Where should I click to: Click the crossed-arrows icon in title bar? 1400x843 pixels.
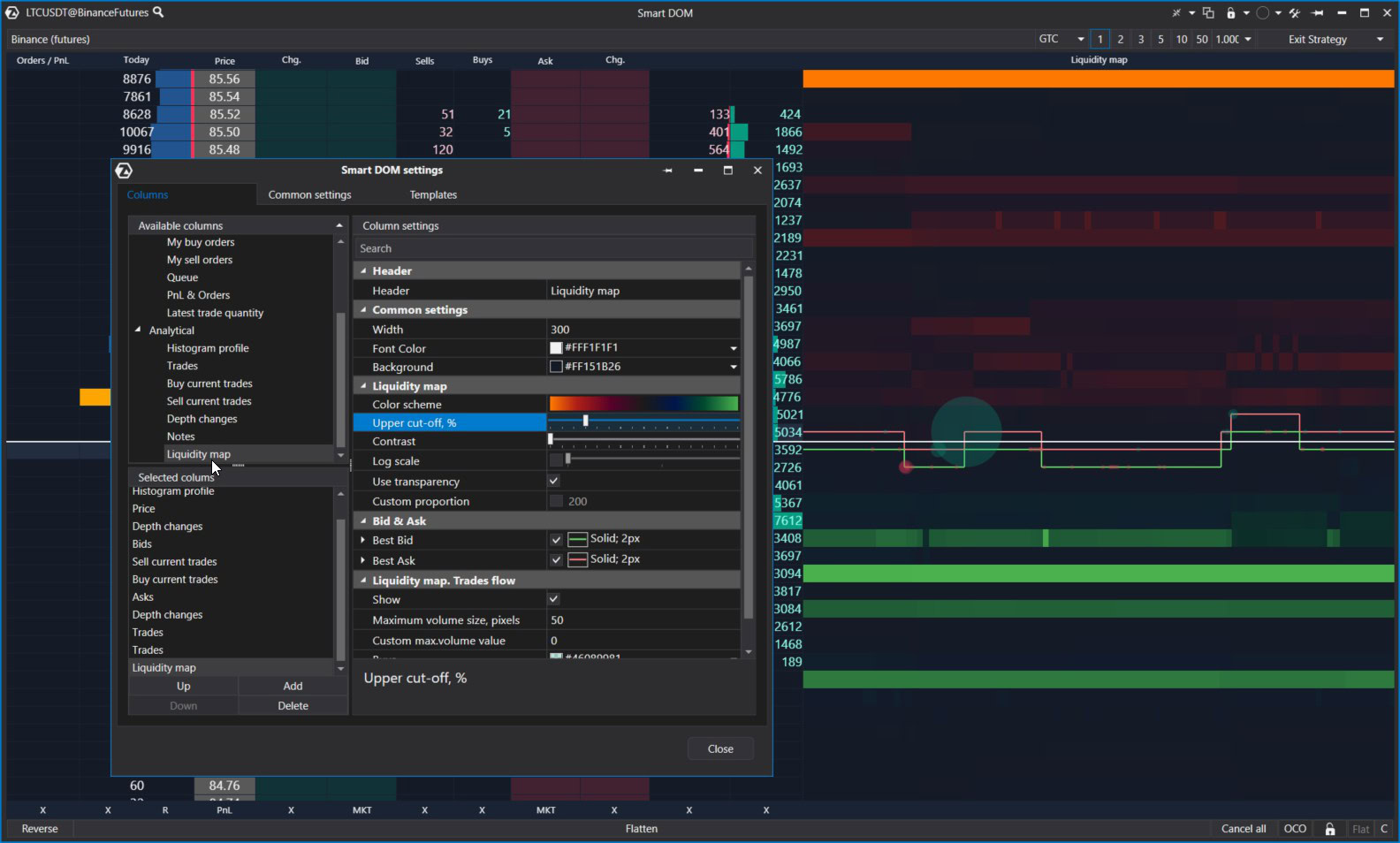(x=1176, y=13)
